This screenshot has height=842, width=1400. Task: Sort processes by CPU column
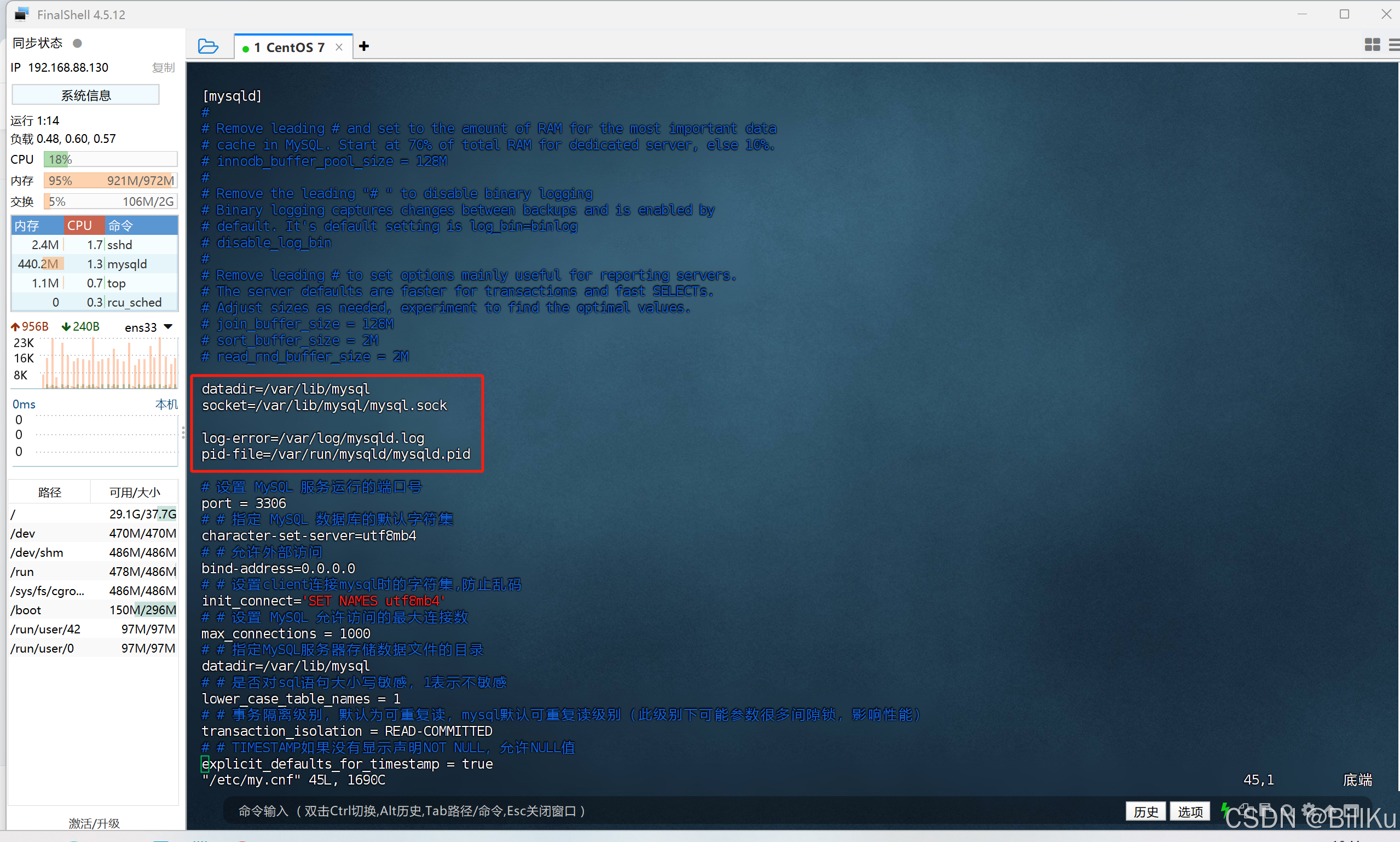click(x=84, y=225)
